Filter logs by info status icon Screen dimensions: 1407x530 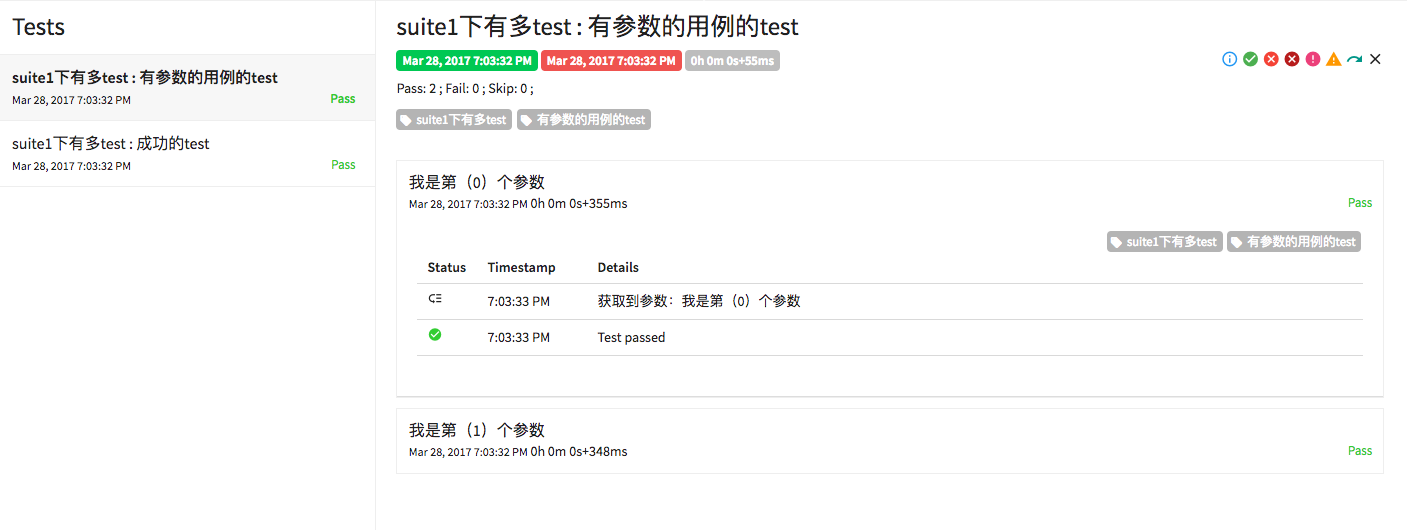click(1230, 60)
